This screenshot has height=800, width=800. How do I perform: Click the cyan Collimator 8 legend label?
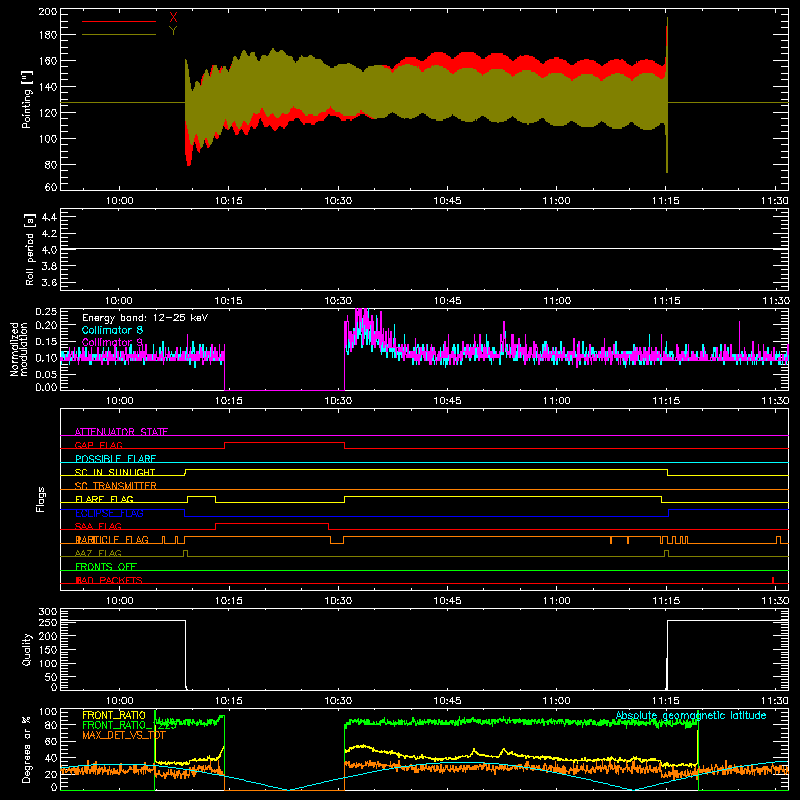112,330
